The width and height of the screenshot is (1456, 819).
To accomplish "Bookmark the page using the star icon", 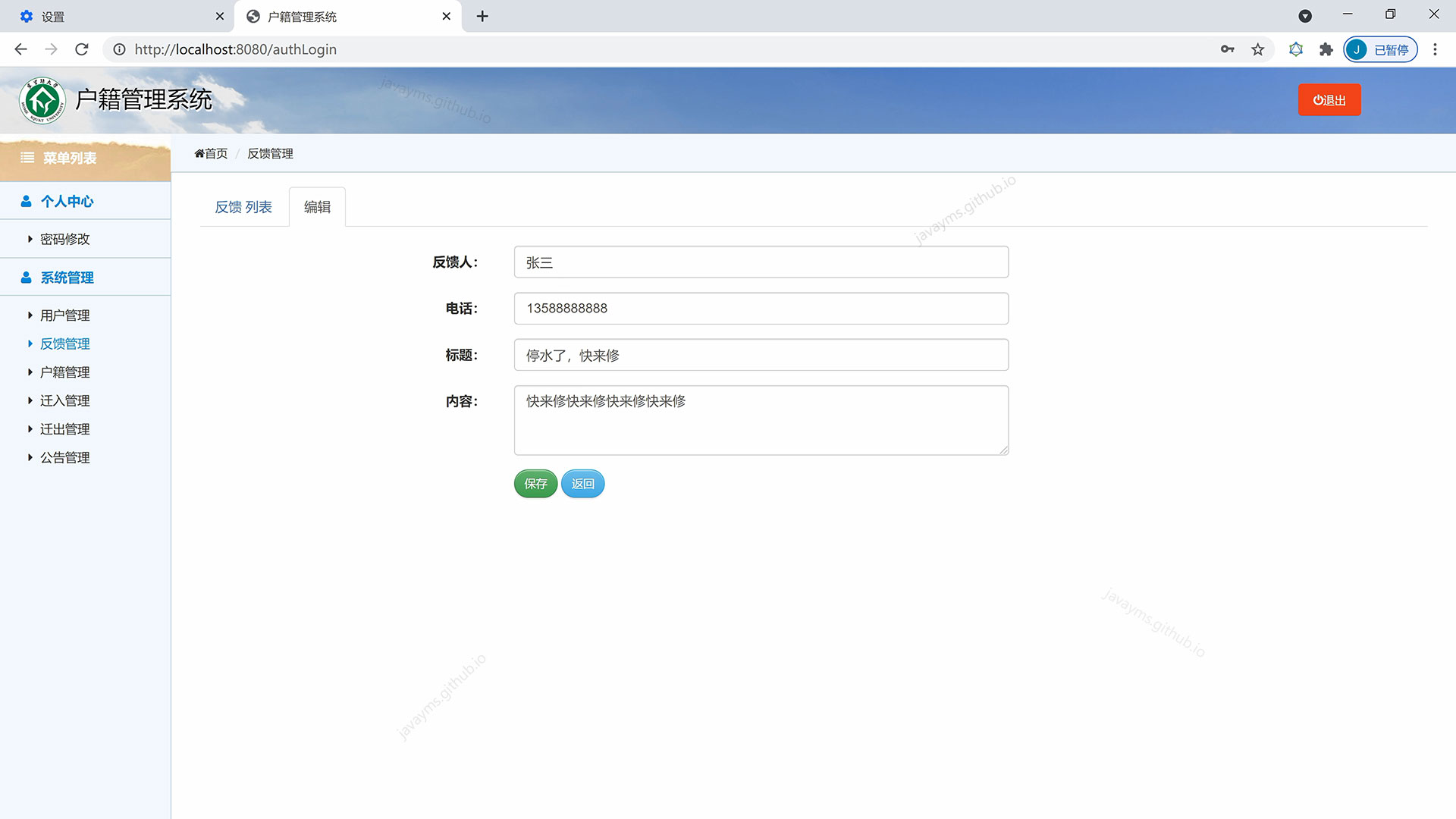I will click(x=1257, y=49).
